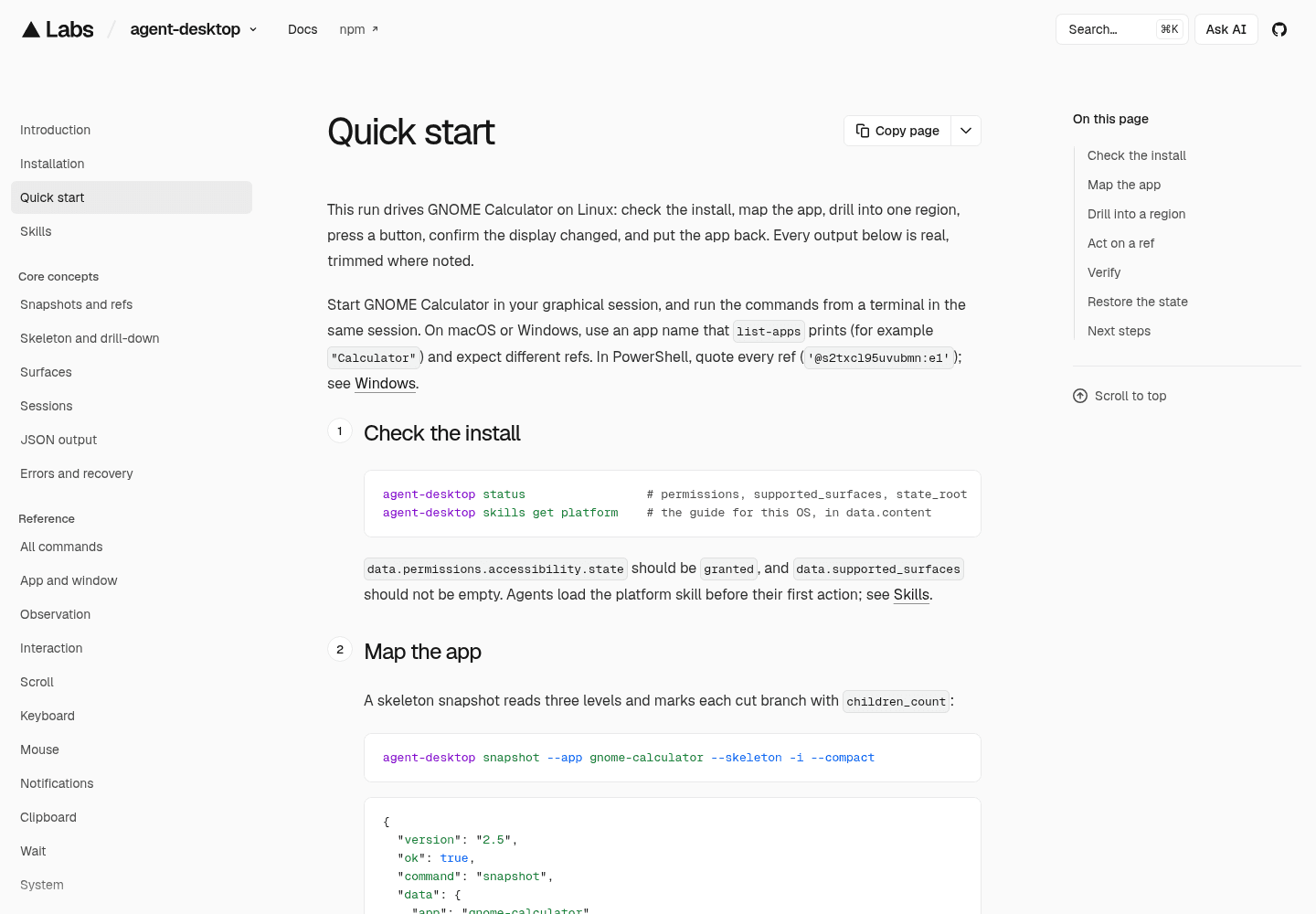The width and height of the screenshot is (1316, 914).
Task: Click the Search input field
Action: pos(1122,29)
